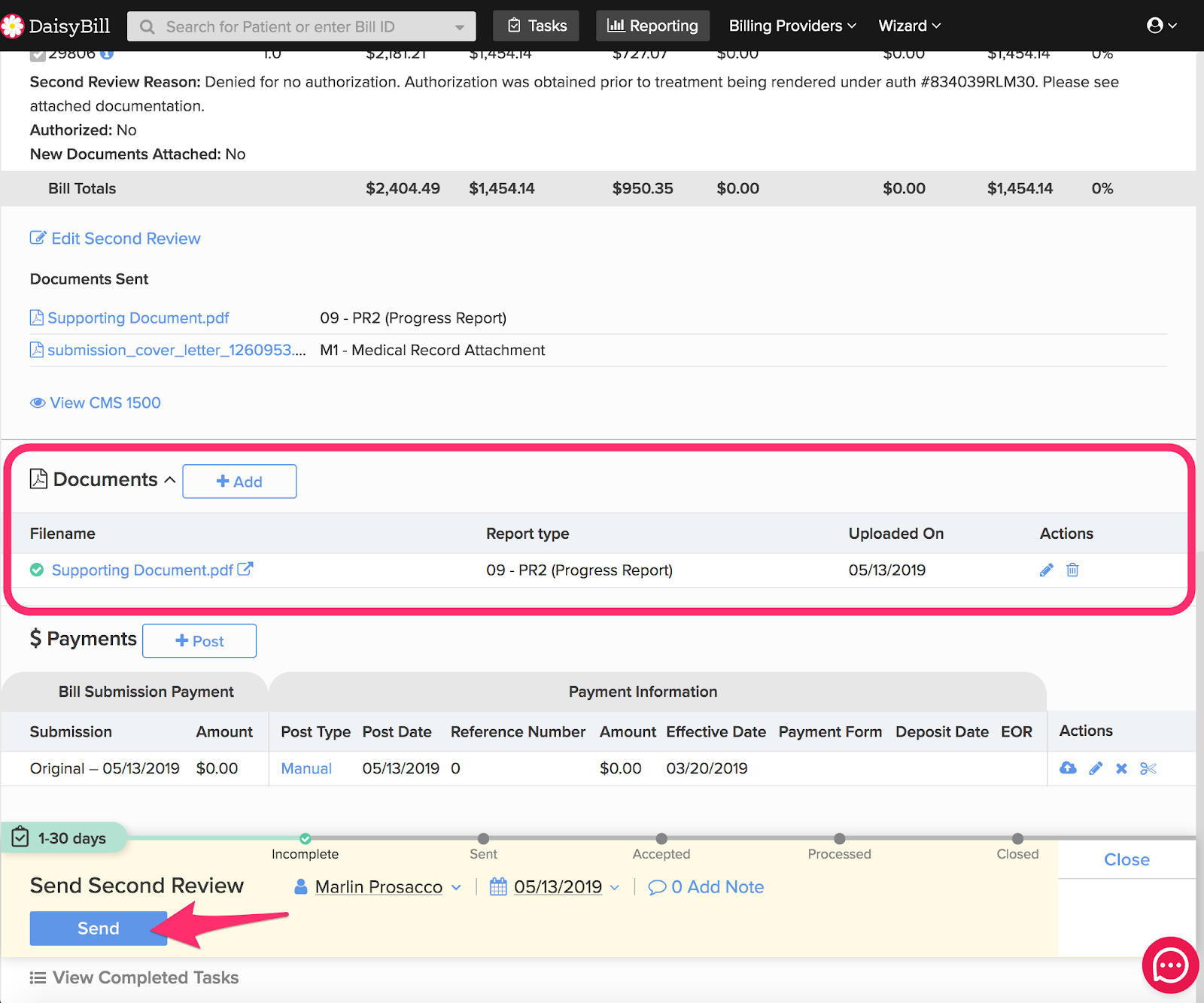Click the Edit Second Review pencil-square icon
Screen dimensions: 1204x1003
click(38, 238)
